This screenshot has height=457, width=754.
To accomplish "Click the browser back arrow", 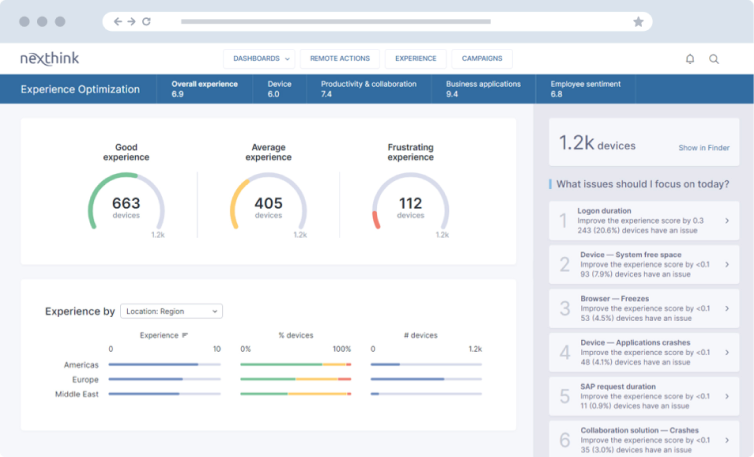I will pos(118,21).
